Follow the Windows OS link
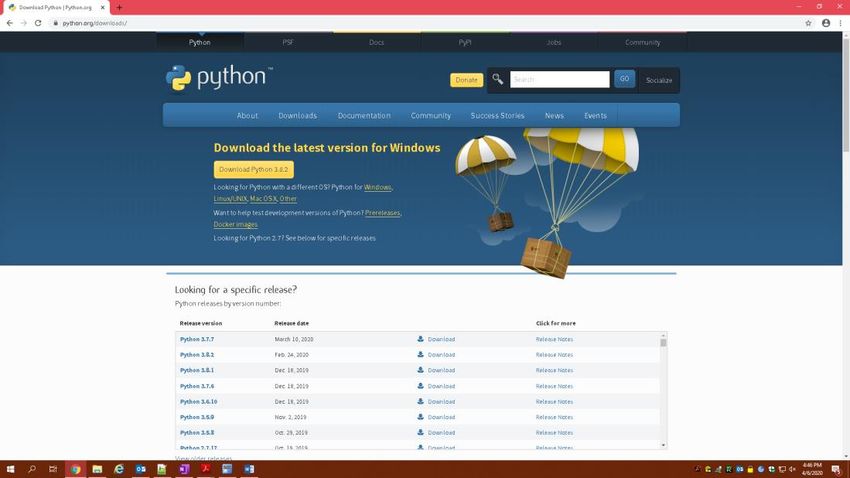This screenshot has height=478, width=850. tap(377, 187)
